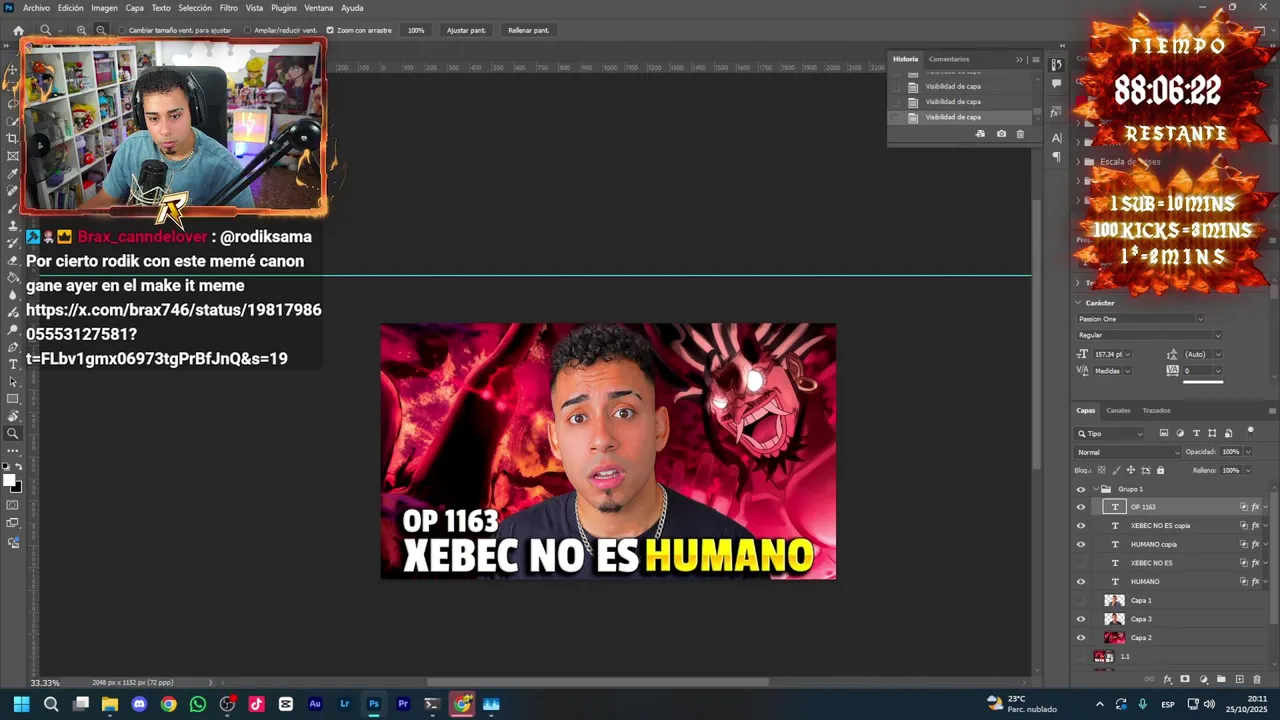The width and height of the screenshot is (1280, 720).
Task: Open the Edit Toolbar three-dots button
Action: point(13,451)
